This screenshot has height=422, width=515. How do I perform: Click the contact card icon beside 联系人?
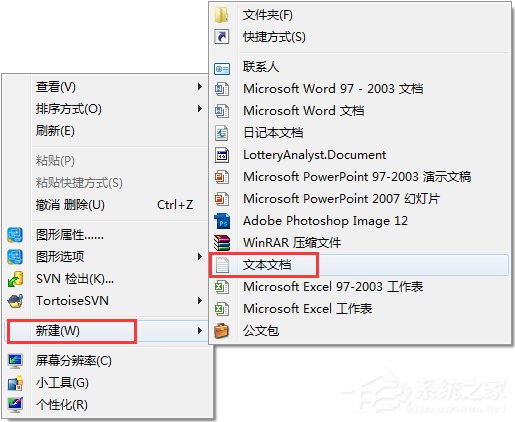(x=222, y=69)
